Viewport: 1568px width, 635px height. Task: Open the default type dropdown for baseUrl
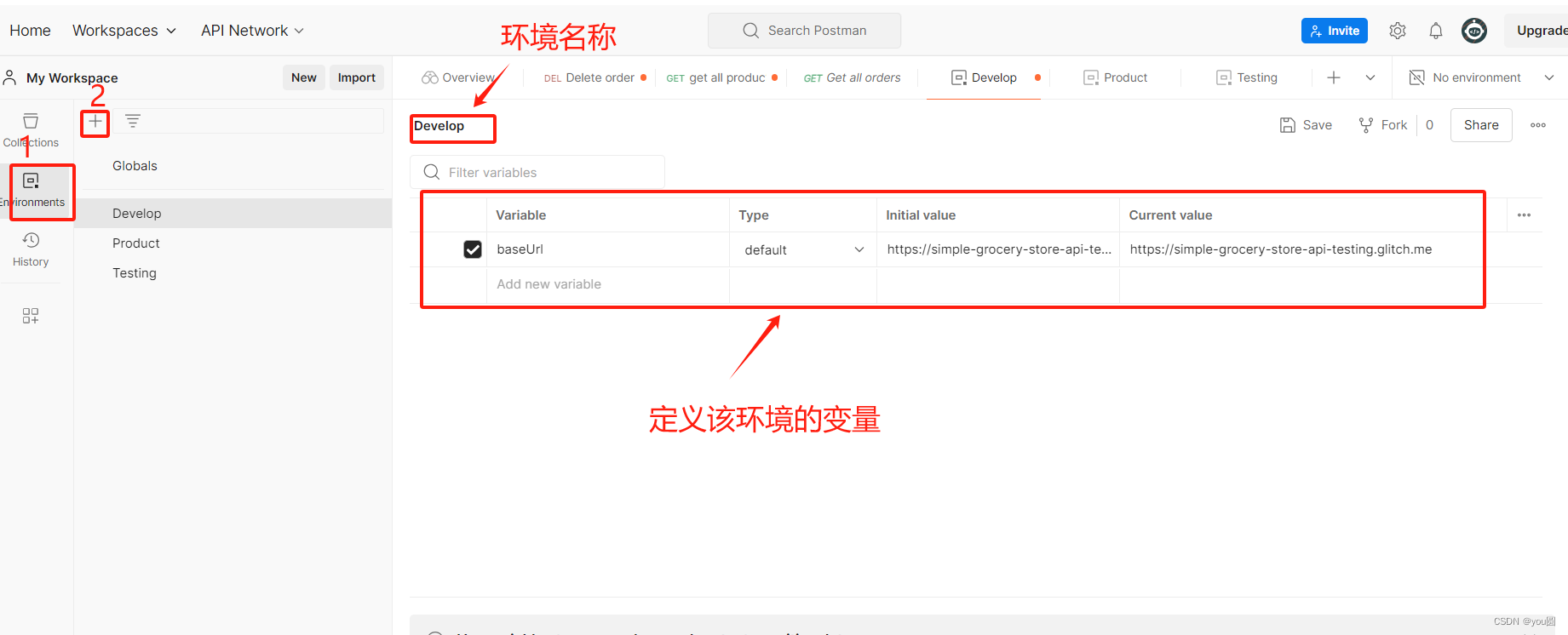point(803,249)
